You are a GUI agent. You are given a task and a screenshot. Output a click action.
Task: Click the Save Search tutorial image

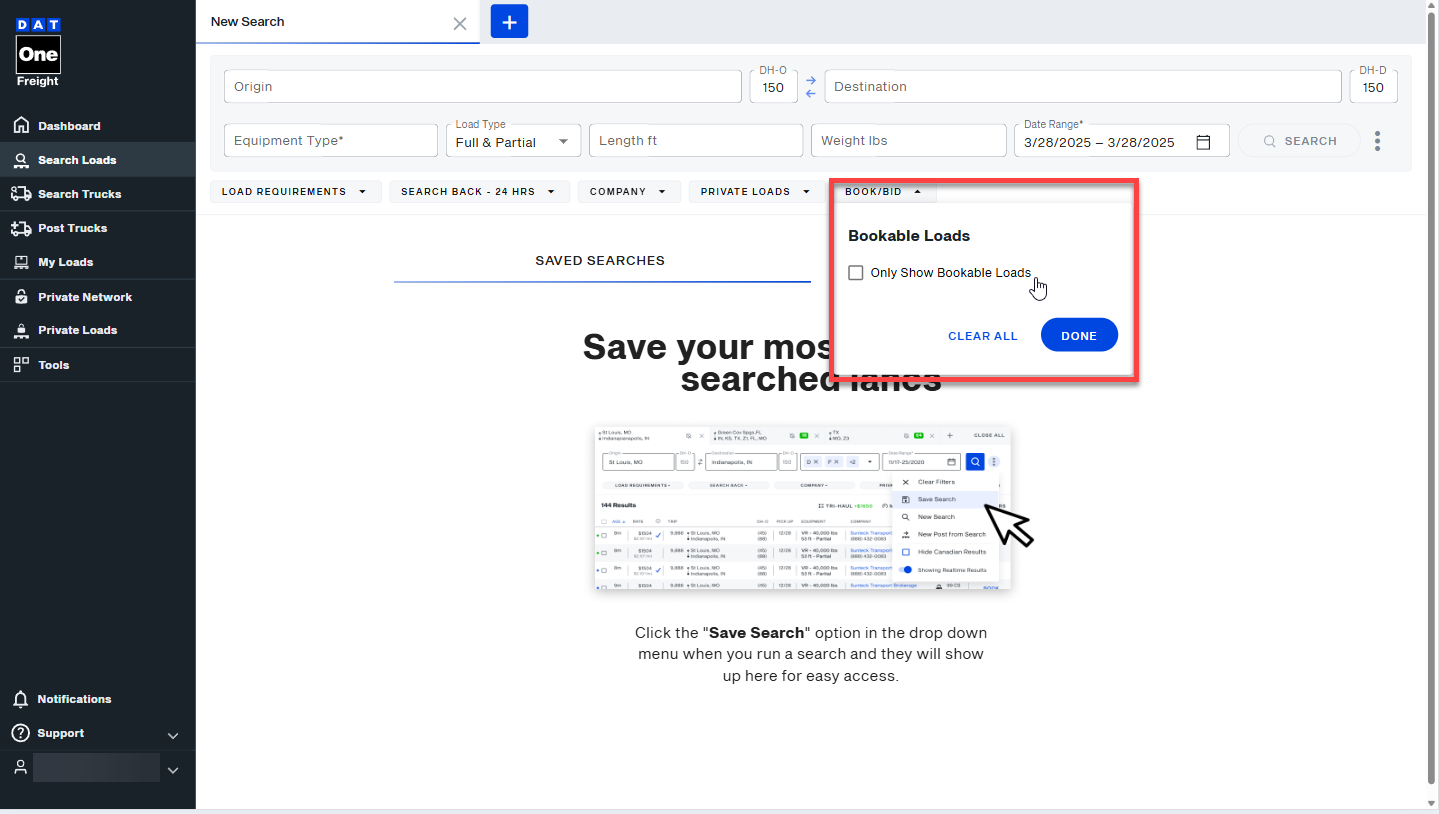point(803,508)
